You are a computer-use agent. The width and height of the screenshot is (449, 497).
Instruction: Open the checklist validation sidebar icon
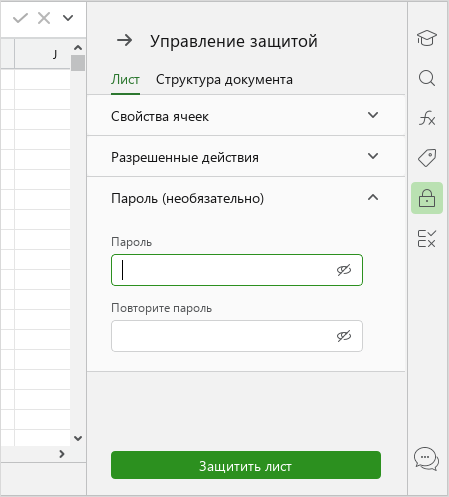(x=427, y=238)
